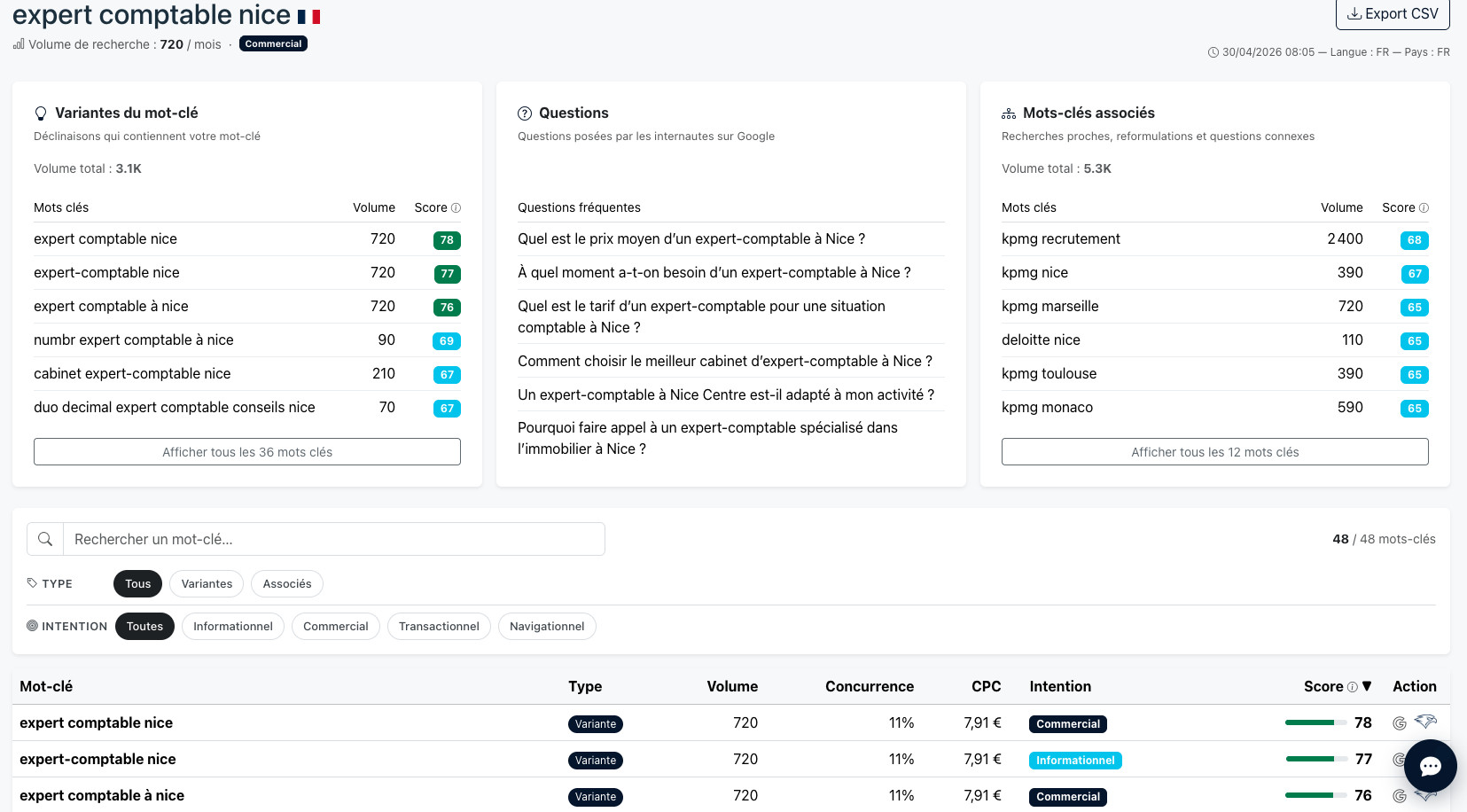
Task: Sort by Score using the down arrow
Action: click(x=1367, y=686)
